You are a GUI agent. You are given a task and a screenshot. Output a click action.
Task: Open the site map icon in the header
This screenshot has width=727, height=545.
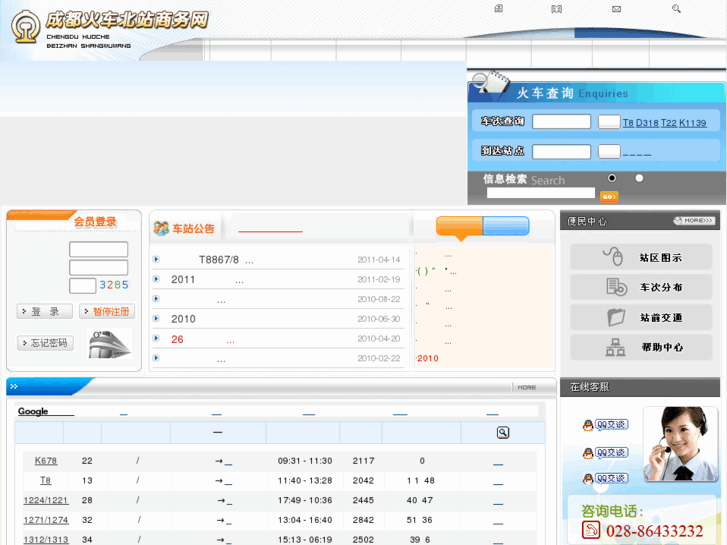tap(556, 9)
